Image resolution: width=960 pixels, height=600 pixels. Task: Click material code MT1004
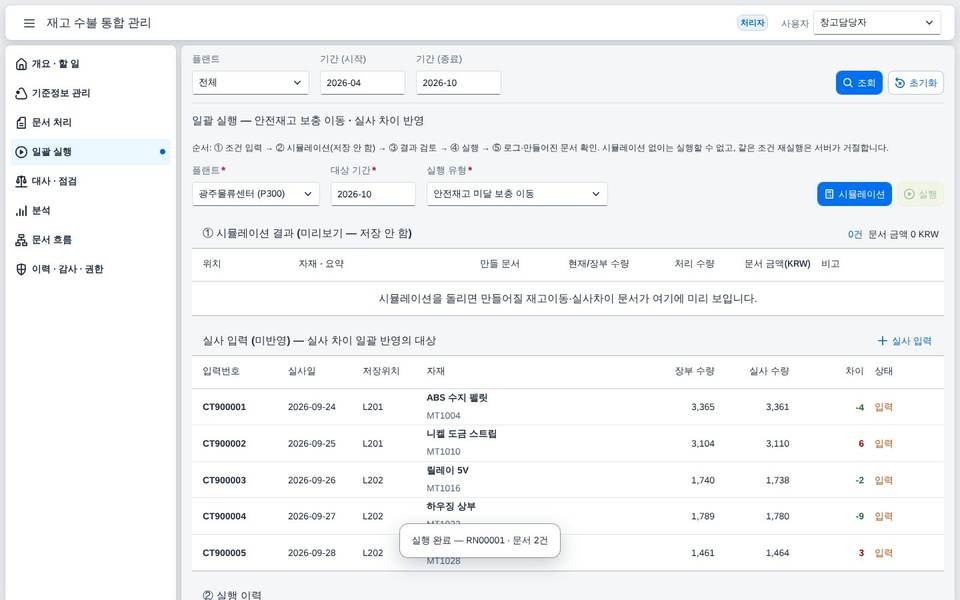point(443,415)
